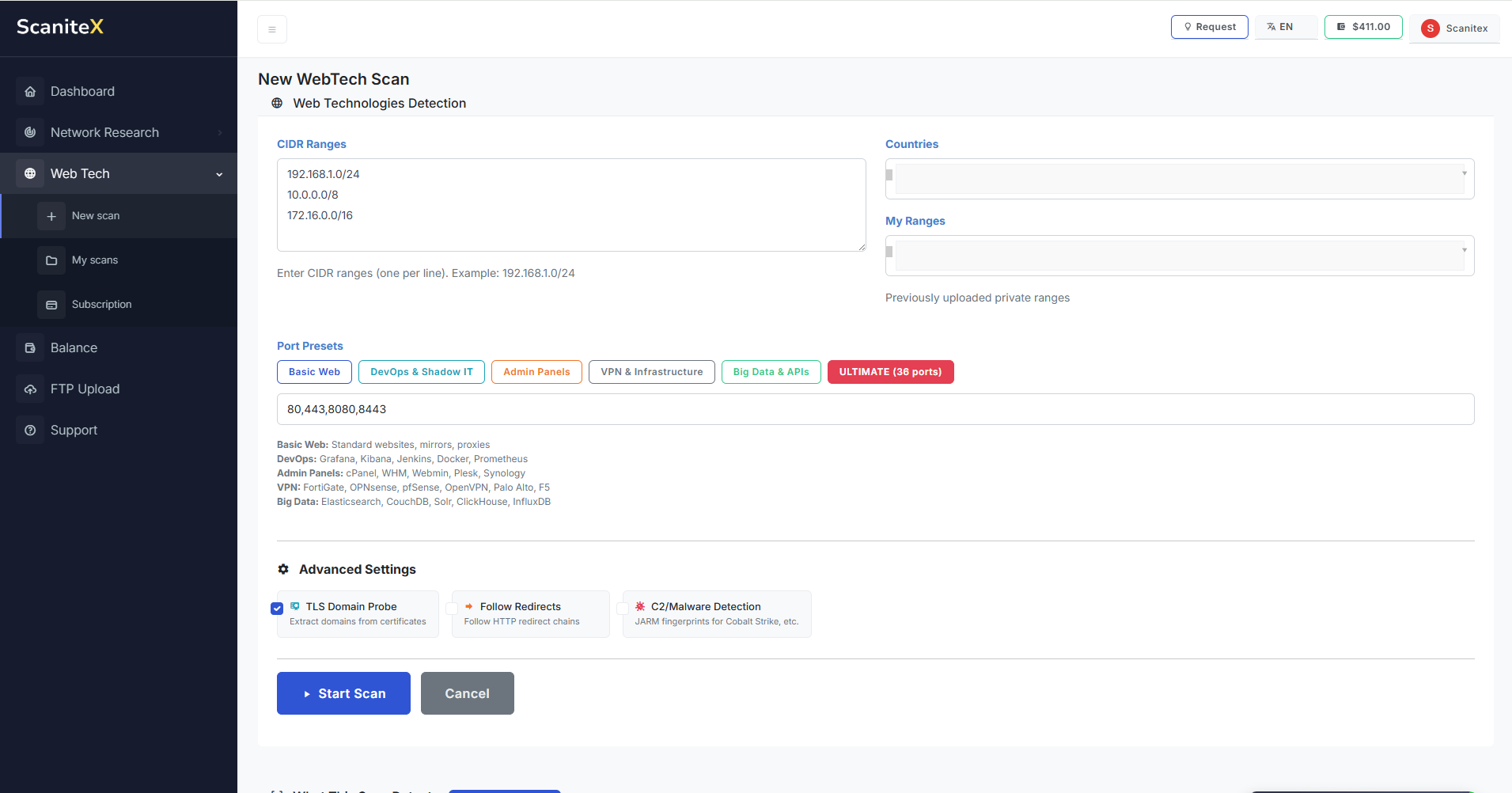Open the Scanitex account avatar
This screenshot has height=793, width=1512.
1429,28
